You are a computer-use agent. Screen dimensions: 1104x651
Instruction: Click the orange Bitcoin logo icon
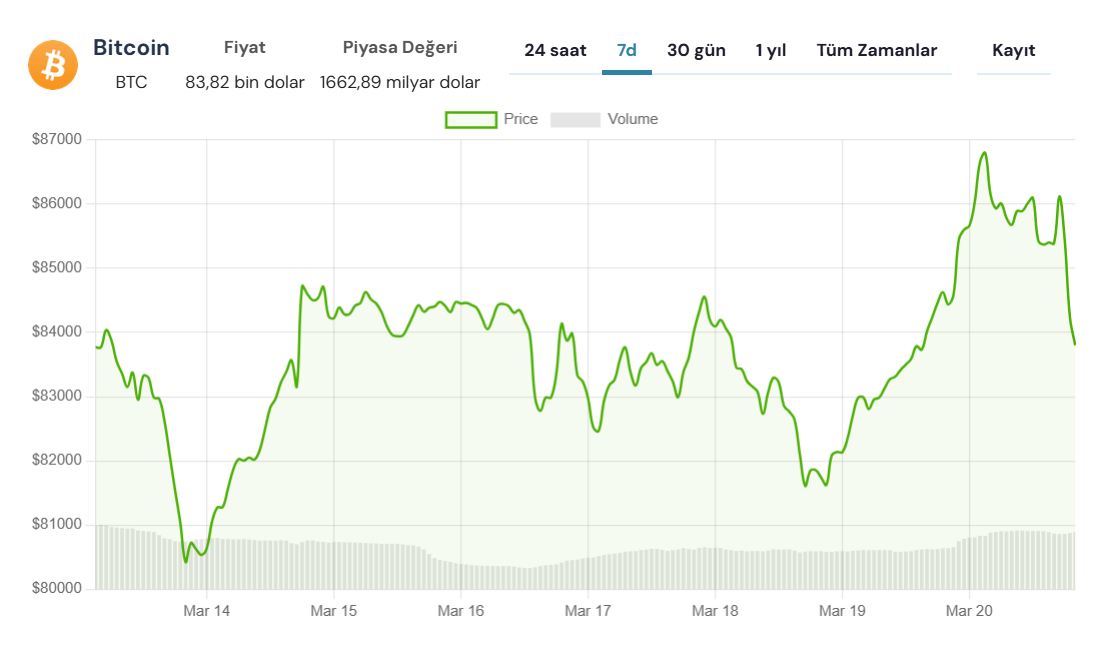click(x=53, y=65)
